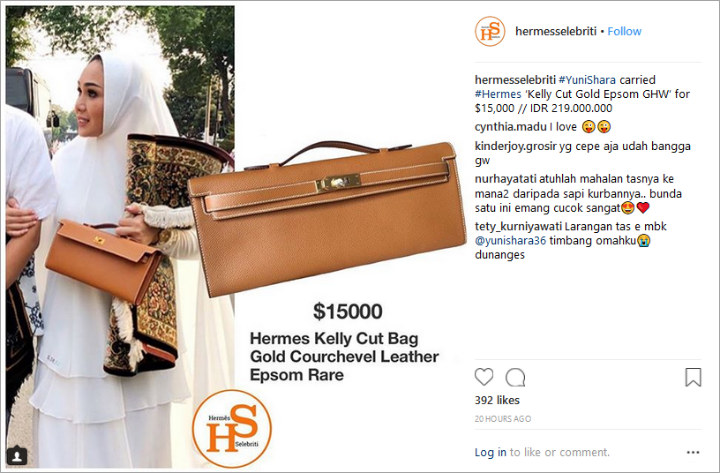Click the 20 hours ago timestamp

(503, 419)
